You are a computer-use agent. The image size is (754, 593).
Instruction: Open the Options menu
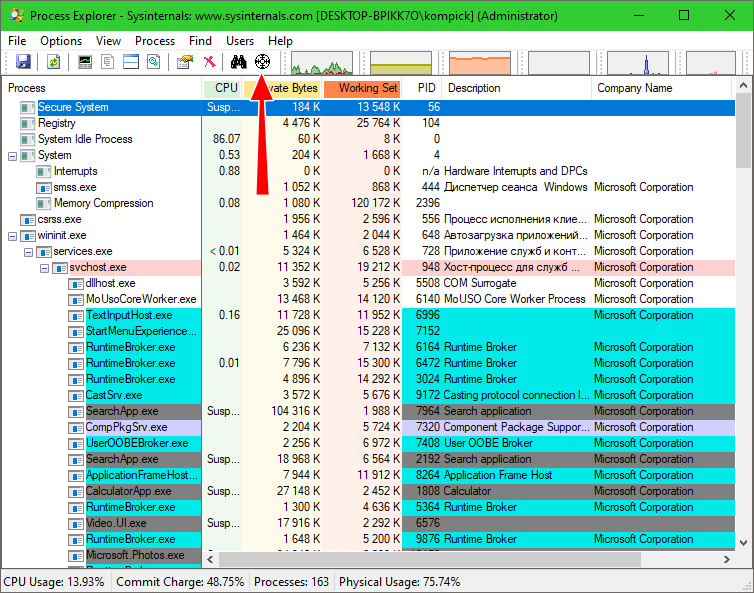click(x=61, y=41)
